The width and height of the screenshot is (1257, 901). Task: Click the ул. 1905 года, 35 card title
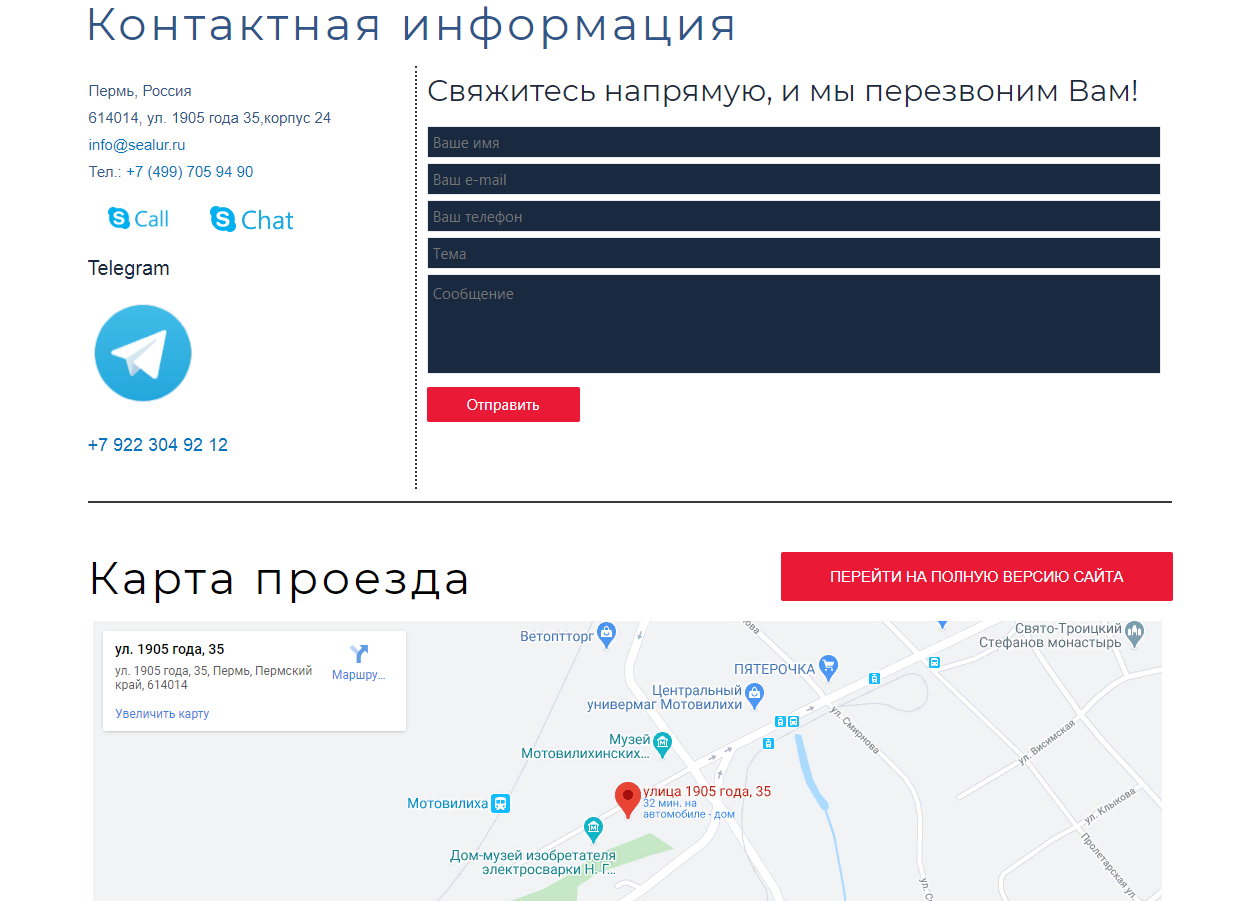click(x=170, y=650)
